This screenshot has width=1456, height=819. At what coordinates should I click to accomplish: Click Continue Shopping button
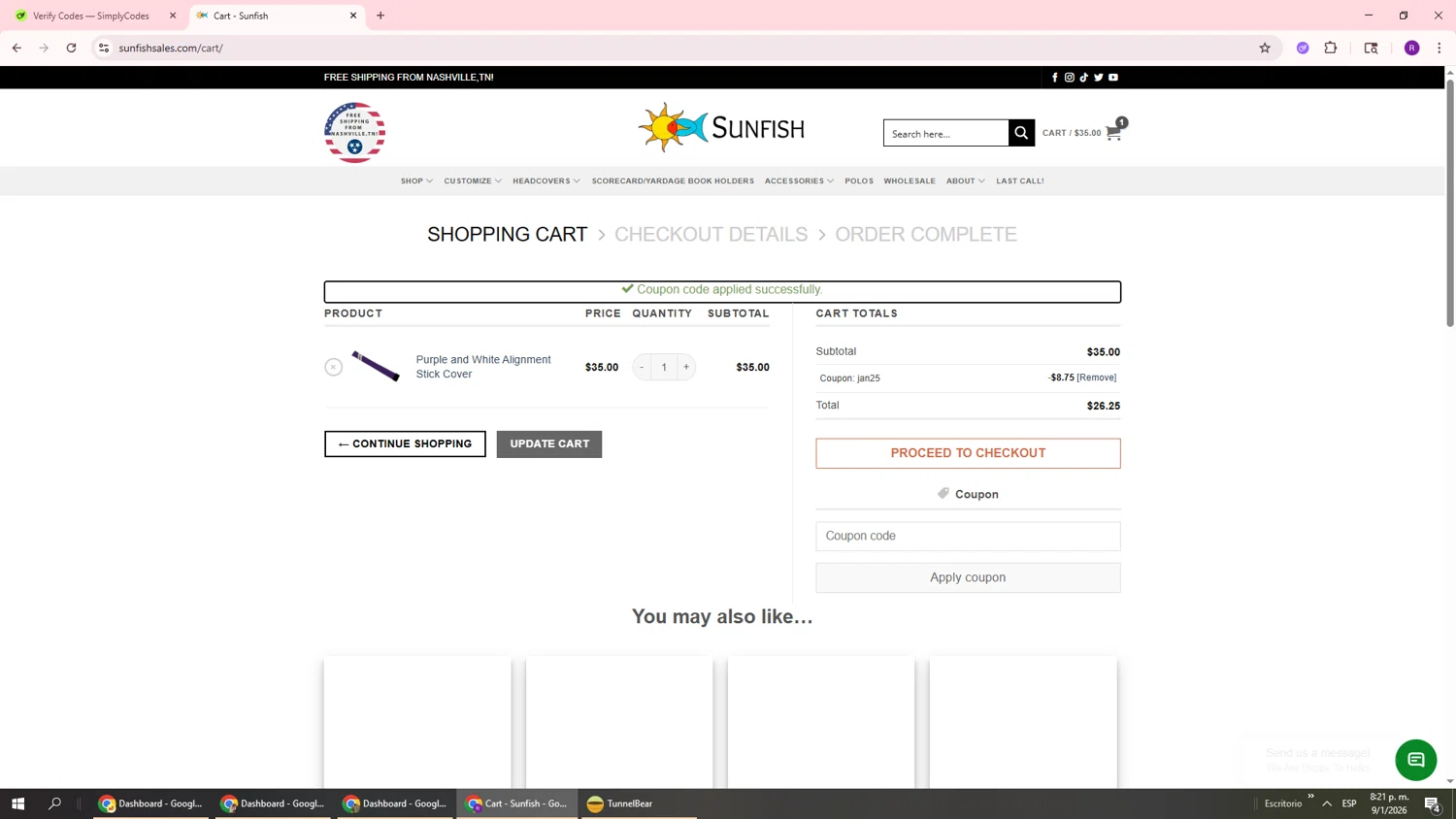coord(405,444)
